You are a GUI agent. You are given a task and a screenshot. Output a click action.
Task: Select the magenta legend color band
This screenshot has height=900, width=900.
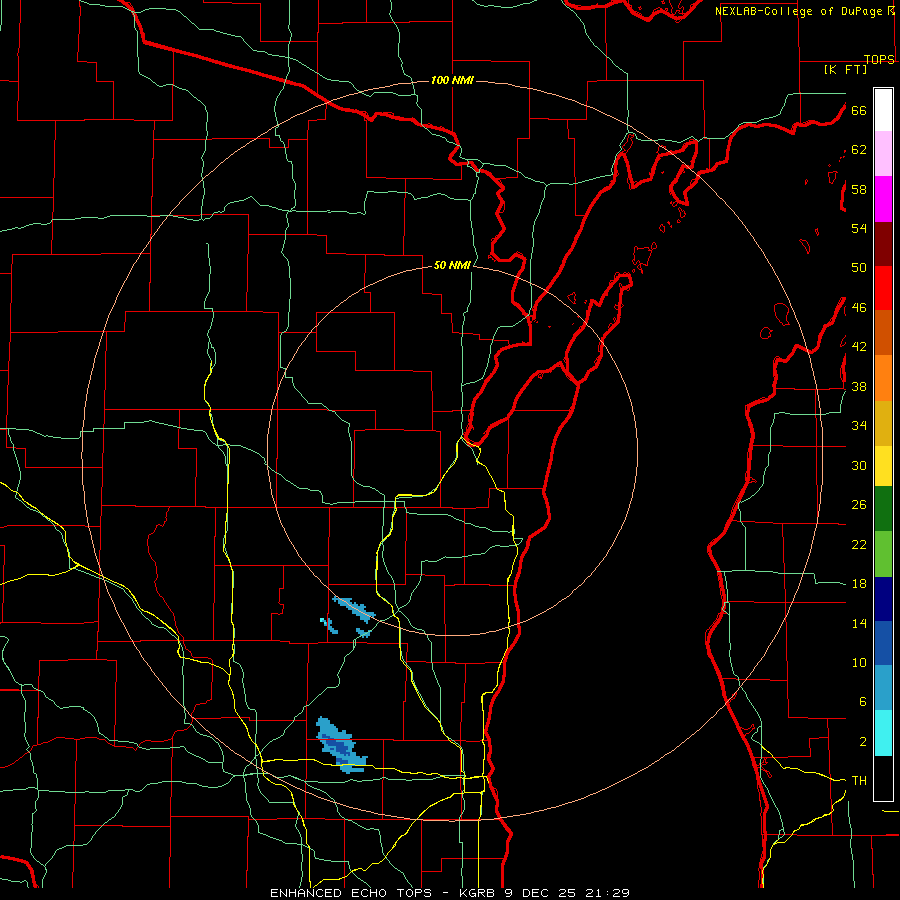pos(883,199)
